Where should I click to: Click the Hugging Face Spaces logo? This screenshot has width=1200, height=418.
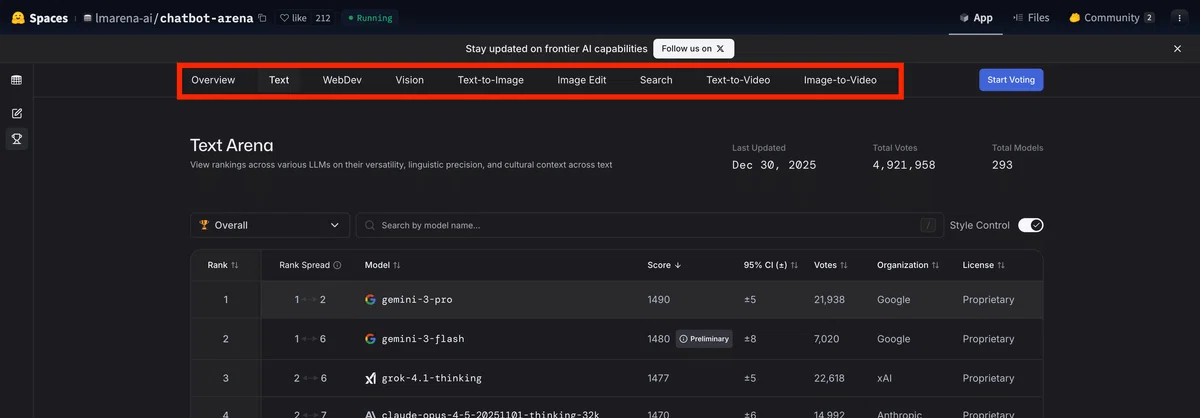[x=40, y=17]
